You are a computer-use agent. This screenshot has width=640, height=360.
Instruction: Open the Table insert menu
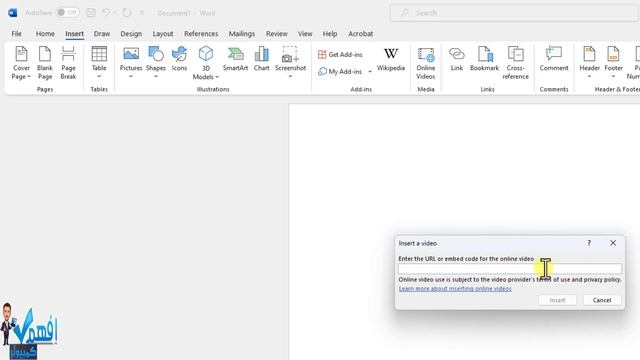99,63
